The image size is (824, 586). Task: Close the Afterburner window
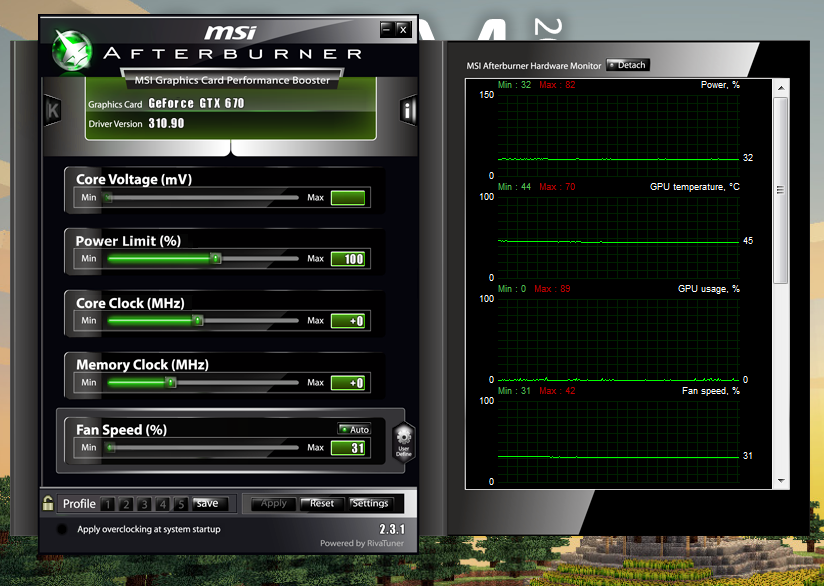(403, 29)
